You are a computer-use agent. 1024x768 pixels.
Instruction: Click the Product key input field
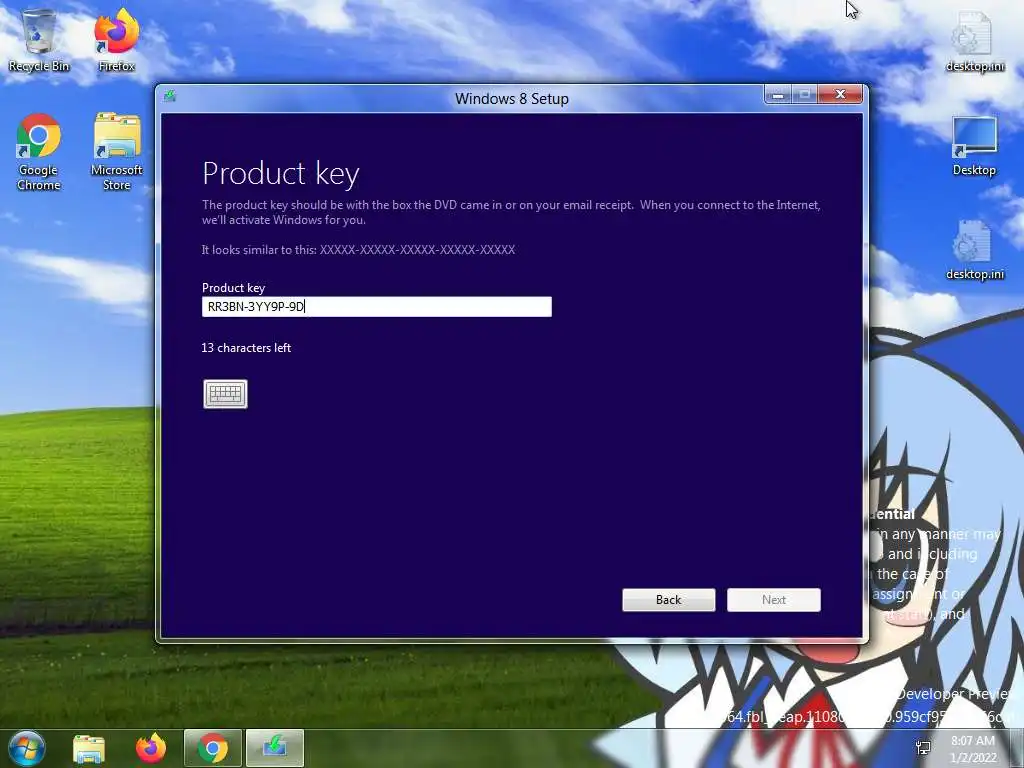(377, 307)
